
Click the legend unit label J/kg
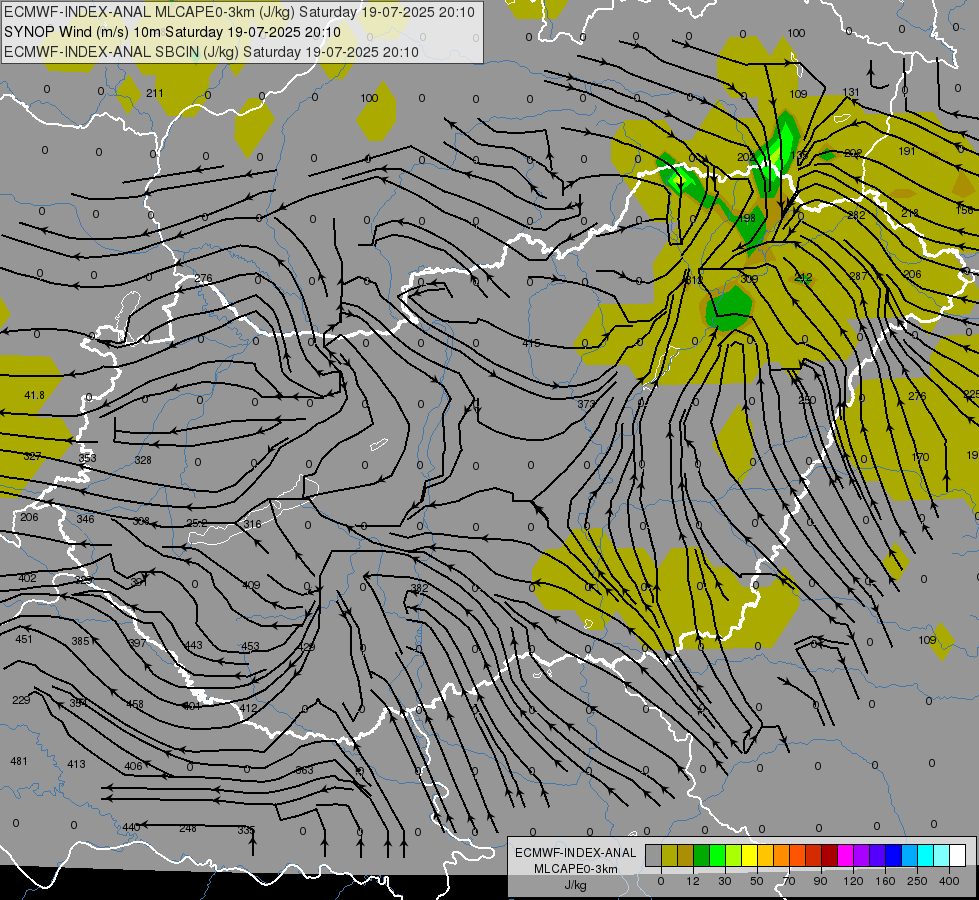coord(576,885)
